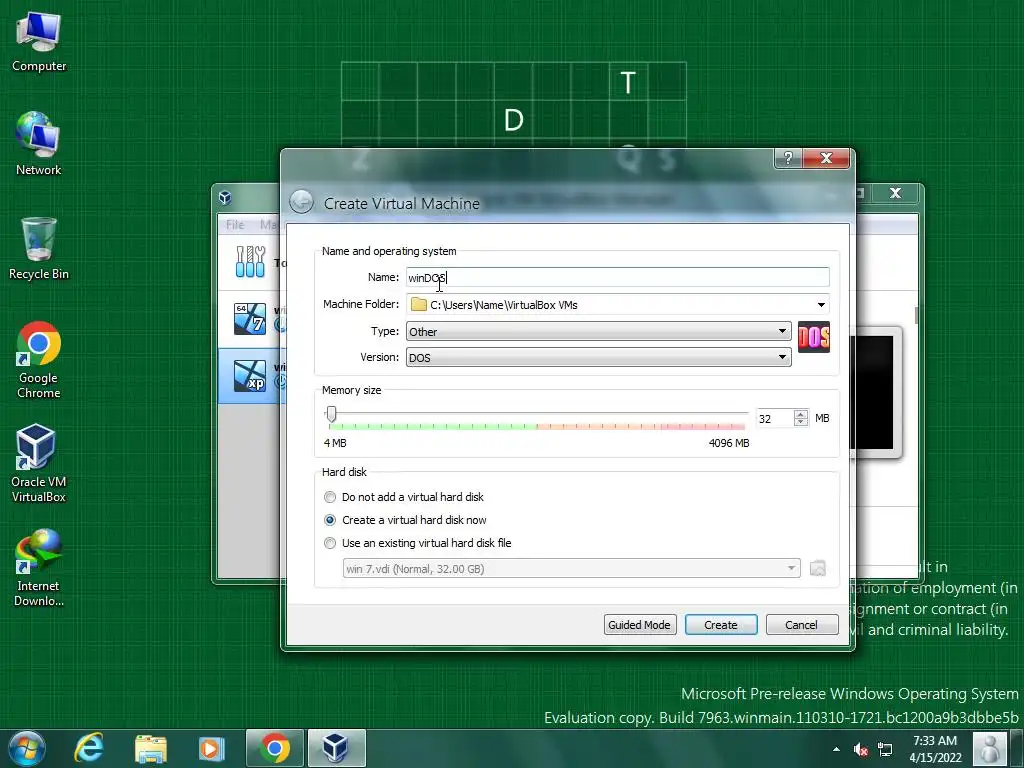Select the Windows 7 VM in VirtualBox Manager
This screenshot has width=1024, height=768.
click(x=250, y=319)
